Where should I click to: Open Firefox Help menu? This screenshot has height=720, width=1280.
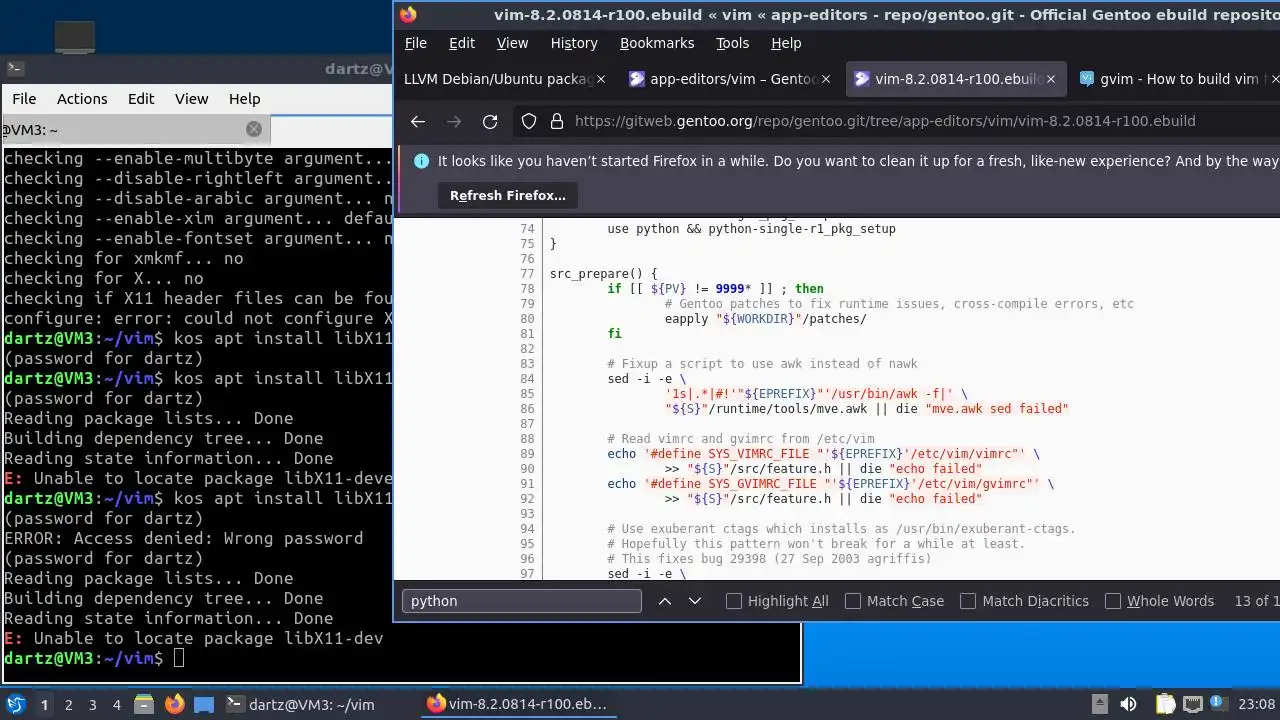786,43
